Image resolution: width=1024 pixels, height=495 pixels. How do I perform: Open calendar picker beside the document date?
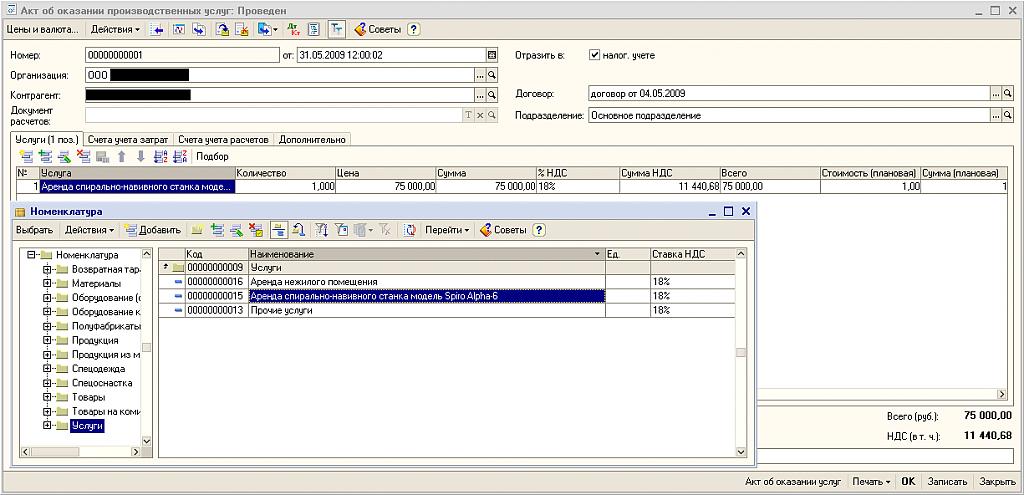tap(491, 55)
